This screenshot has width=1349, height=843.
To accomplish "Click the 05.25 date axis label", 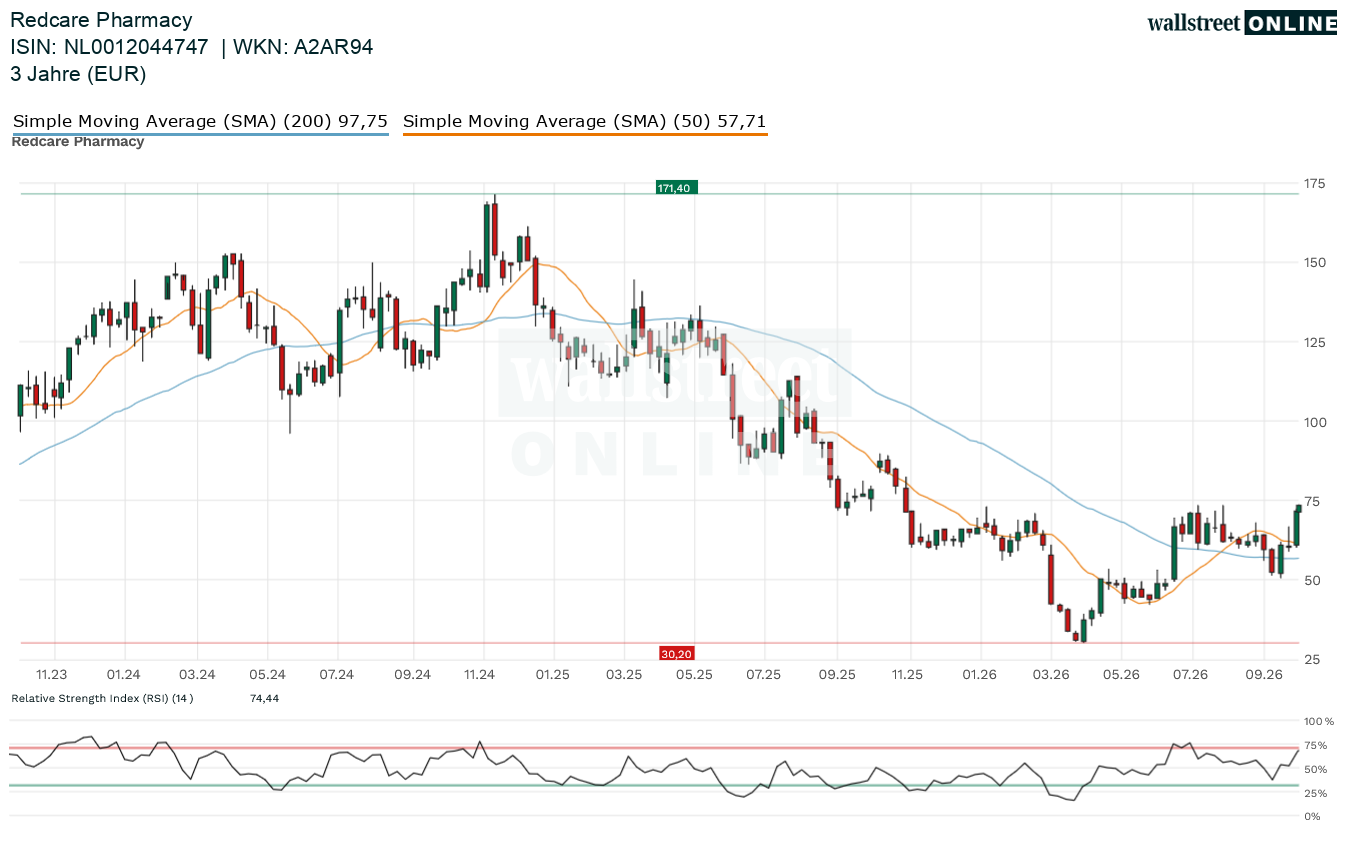I will pyautogui.click(x=694, y=675).
